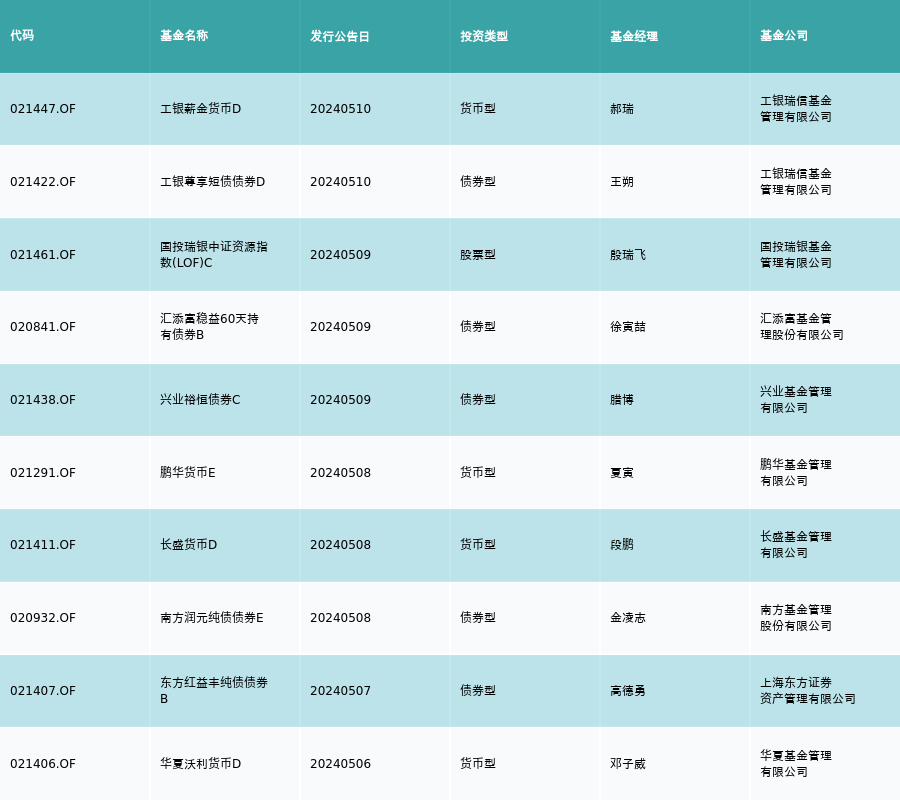
Task: Click company 国投瑞银基金管理有限公司
Action: [x=796, y=254]
